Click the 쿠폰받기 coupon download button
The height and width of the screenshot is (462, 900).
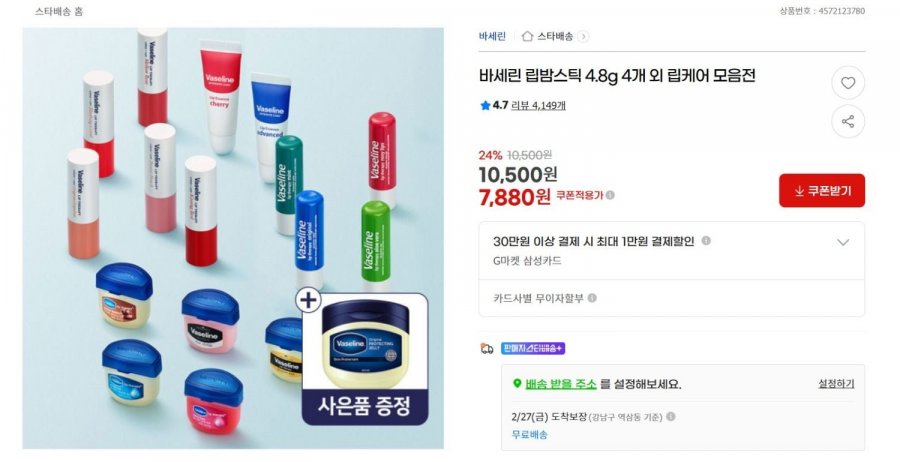822,190
